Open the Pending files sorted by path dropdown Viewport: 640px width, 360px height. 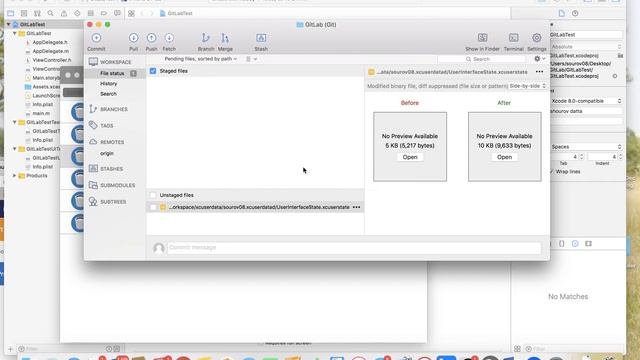[200, 59]
